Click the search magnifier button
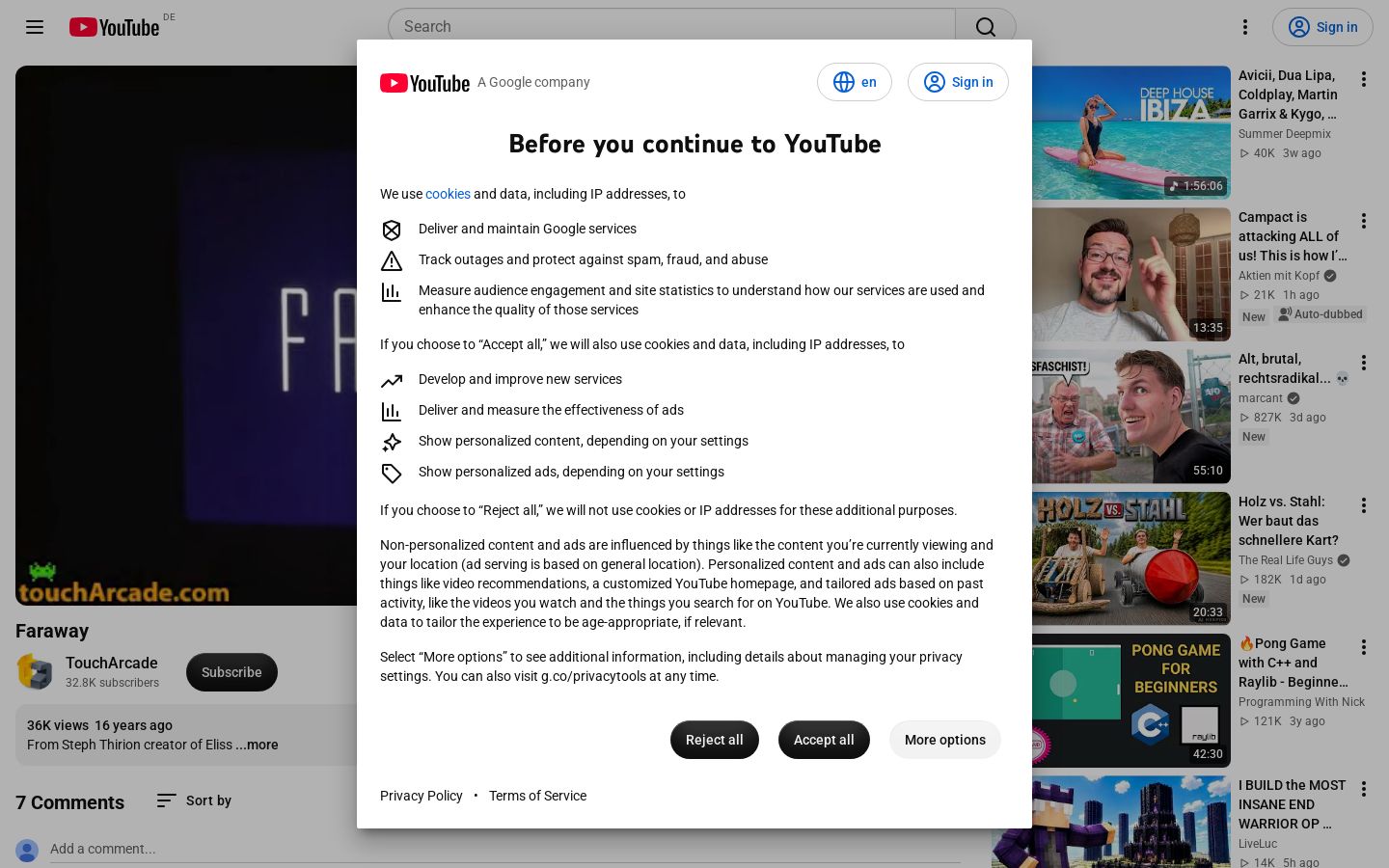The height and width of the screenshot is (868, 1389). tap(985, 27)
